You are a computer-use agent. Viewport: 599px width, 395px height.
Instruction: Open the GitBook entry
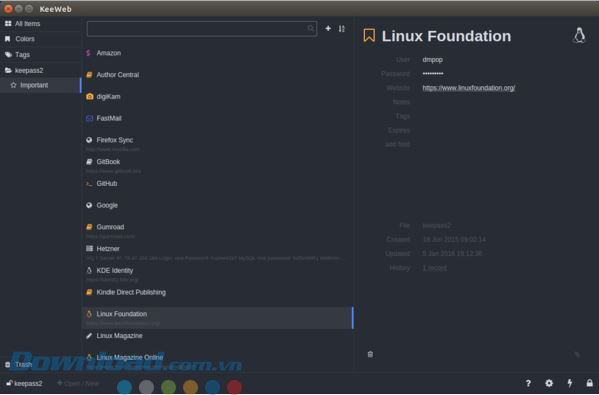(x=217, y=164)
